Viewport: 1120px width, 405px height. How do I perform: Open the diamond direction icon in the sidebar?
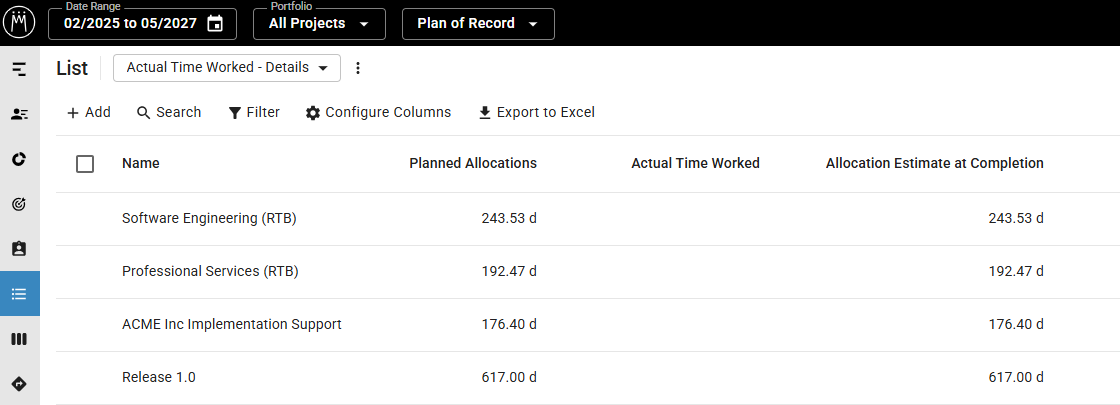pyautogui.click(x=19, y=384)
